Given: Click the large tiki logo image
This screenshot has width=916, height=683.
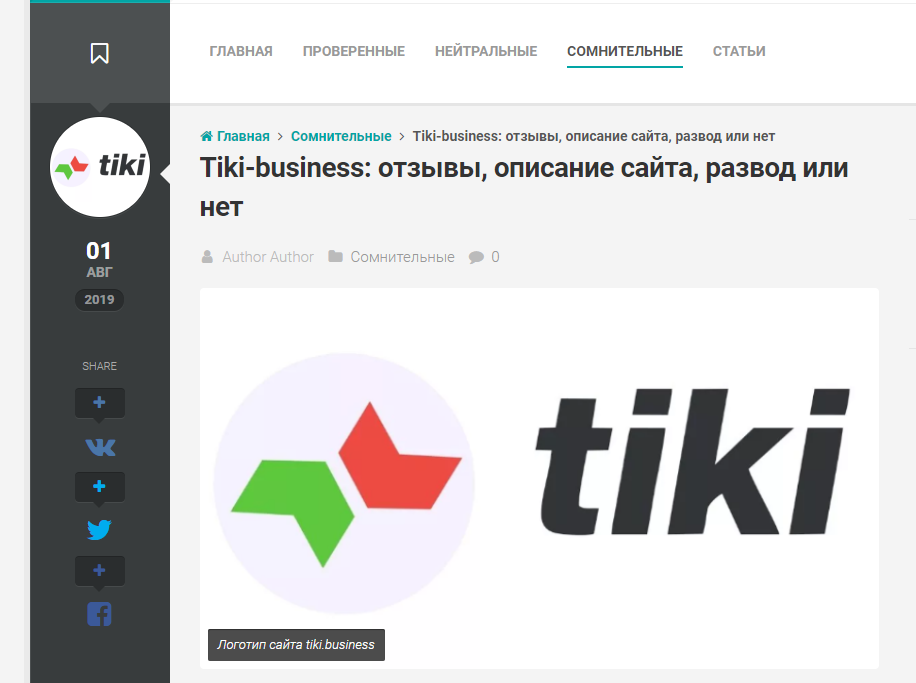Looking at the screenshot, I should [539, 478].
